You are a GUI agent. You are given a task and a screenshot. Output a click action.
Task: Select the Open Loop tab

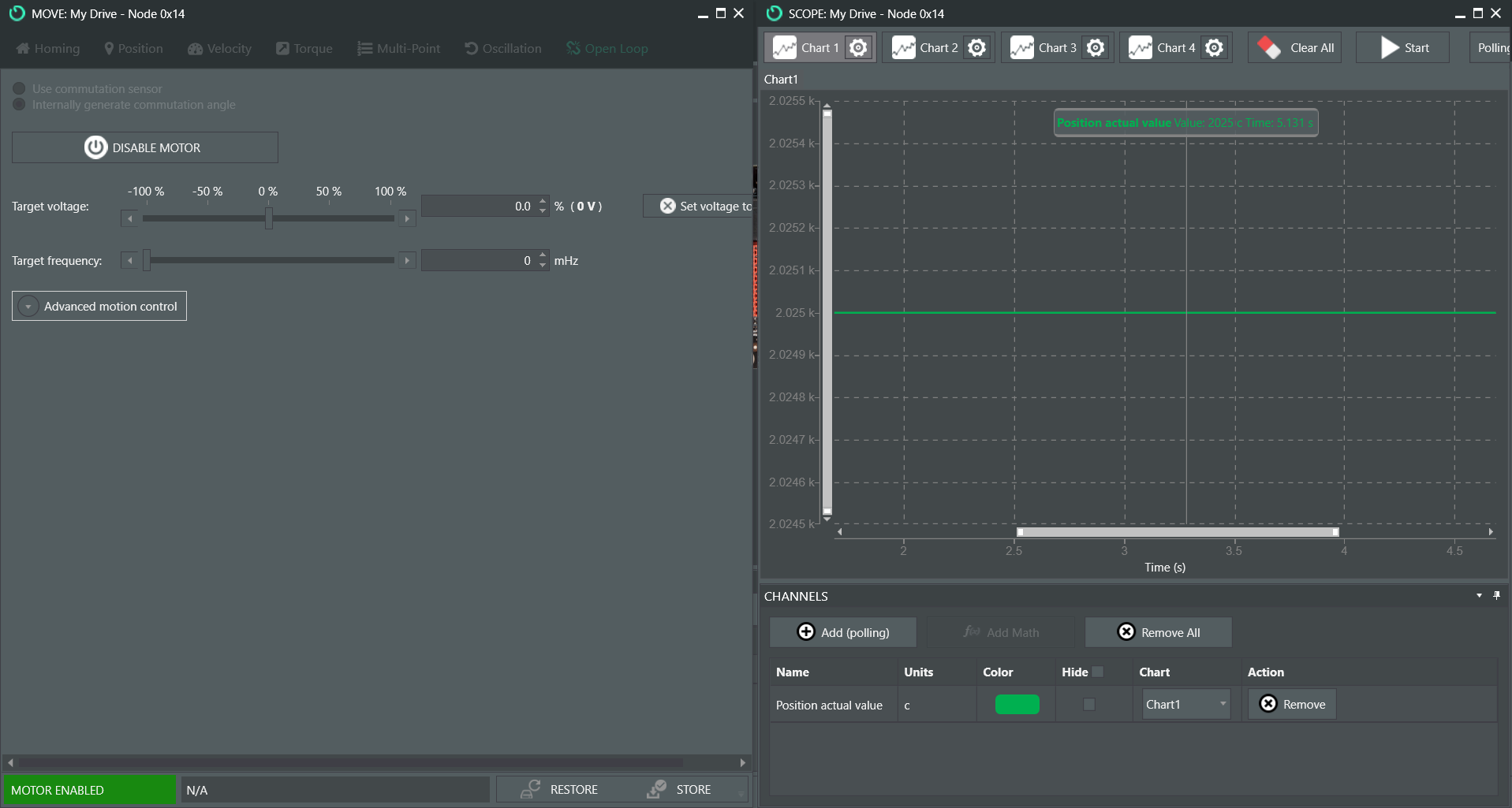pos(607,48)
